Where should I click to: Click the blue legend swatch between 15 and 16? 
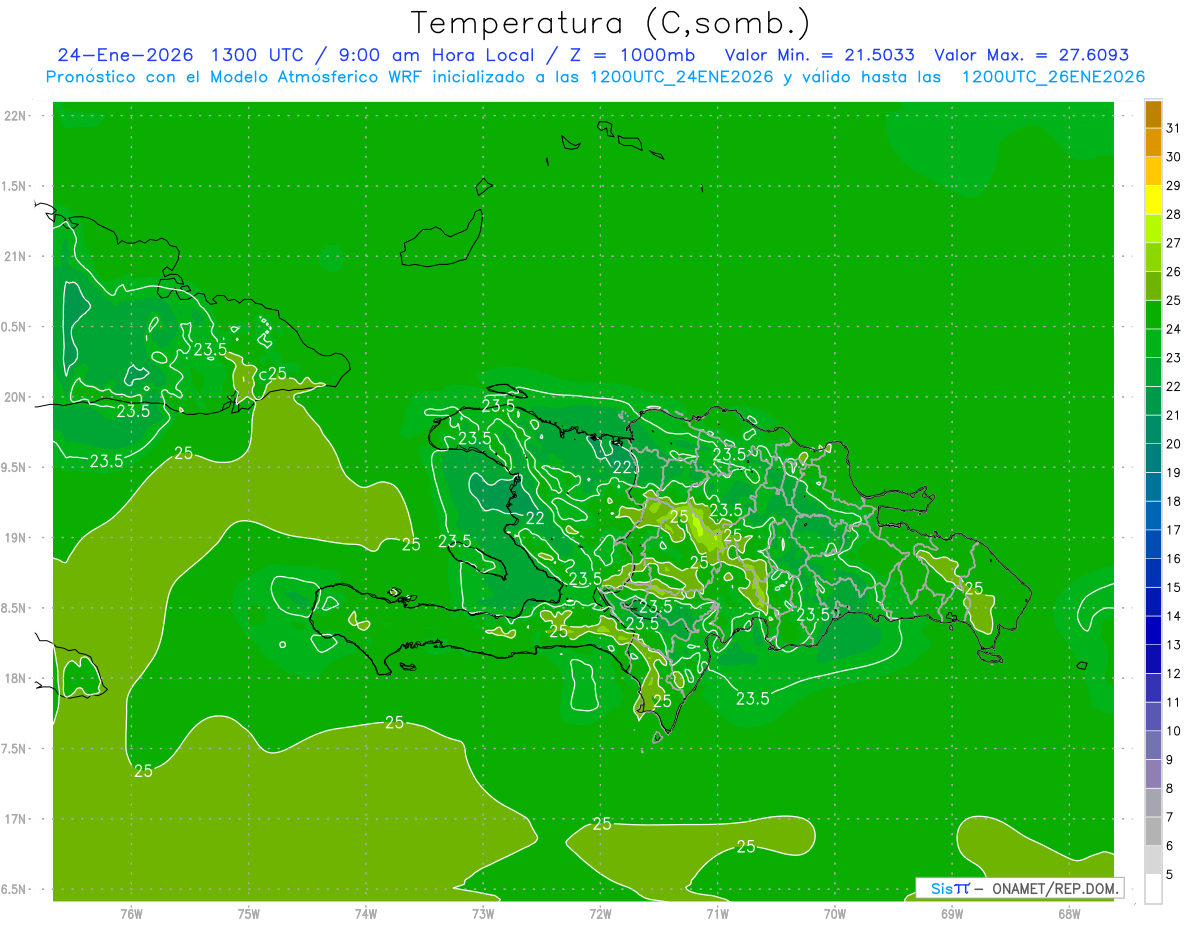[x=1153, y=574]
